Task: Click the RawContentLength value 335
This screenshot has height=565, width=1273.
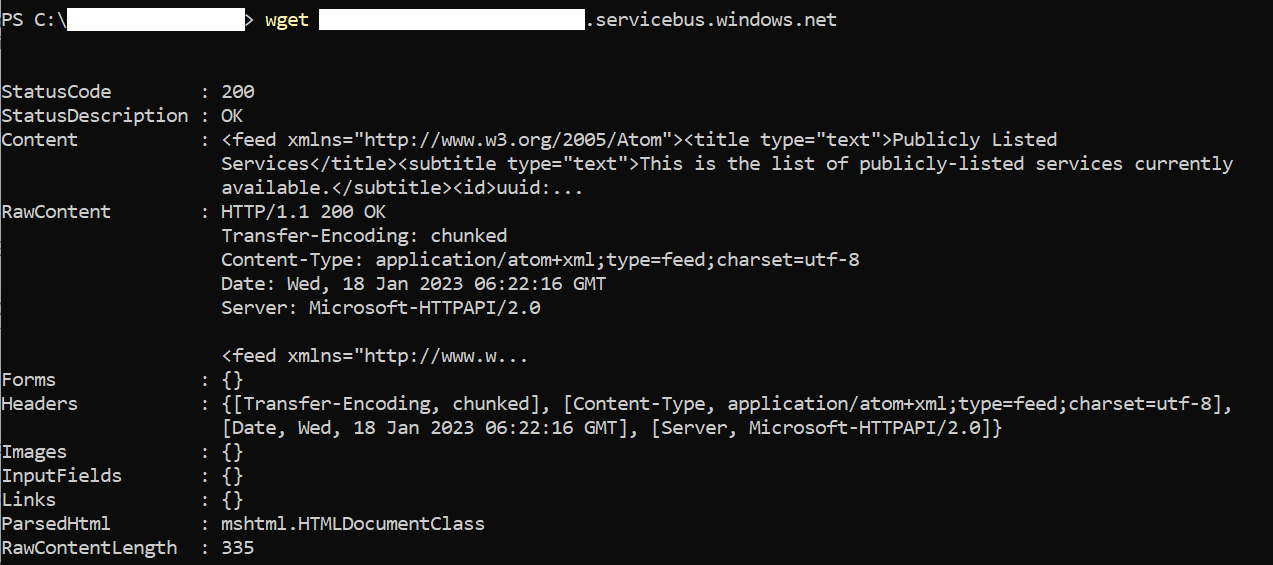Action: point(238,548)
